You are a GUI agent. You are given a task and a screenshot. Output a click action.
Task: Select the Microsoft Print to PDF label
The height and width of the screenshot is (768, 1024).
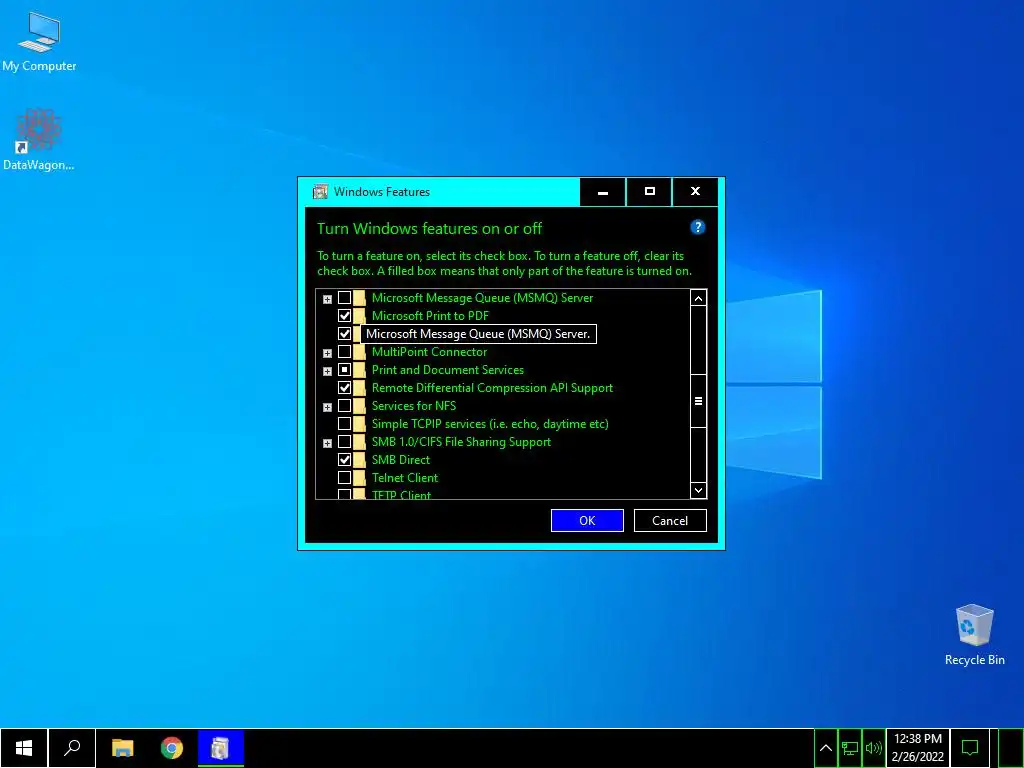pos(430,315)
